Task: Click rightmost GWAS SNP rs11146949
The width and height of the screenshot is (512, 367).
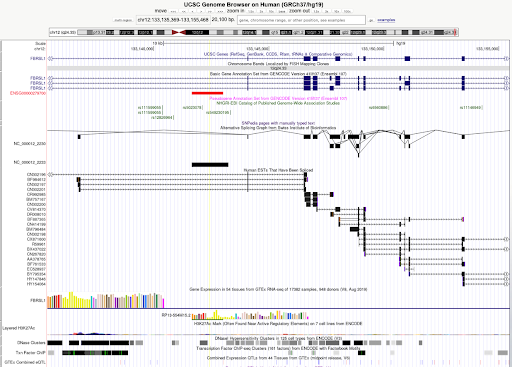Action: click(471, 108)
